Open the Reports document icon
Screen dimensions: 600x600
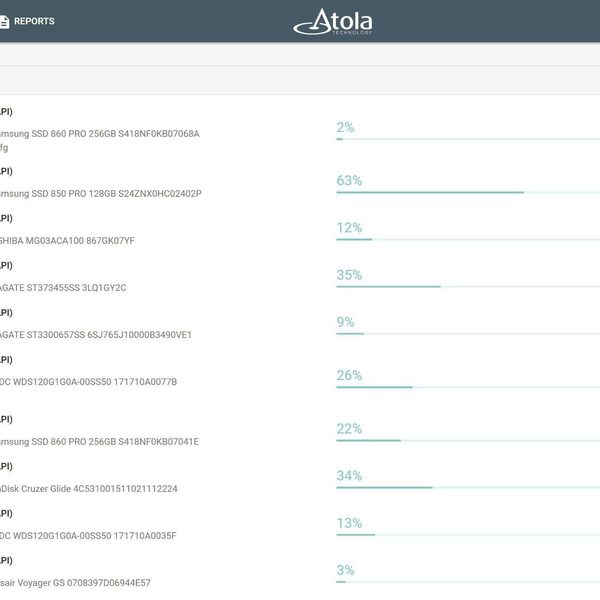(4, 21)
